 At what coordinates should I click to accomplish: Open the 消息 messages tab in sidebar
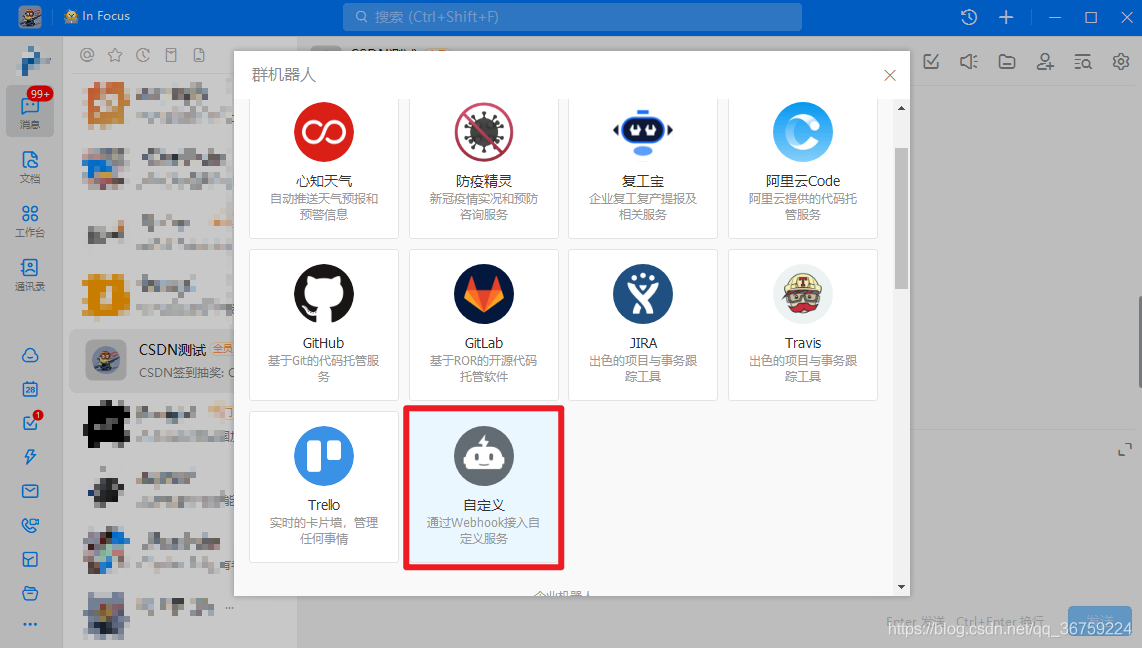(30, 111)
